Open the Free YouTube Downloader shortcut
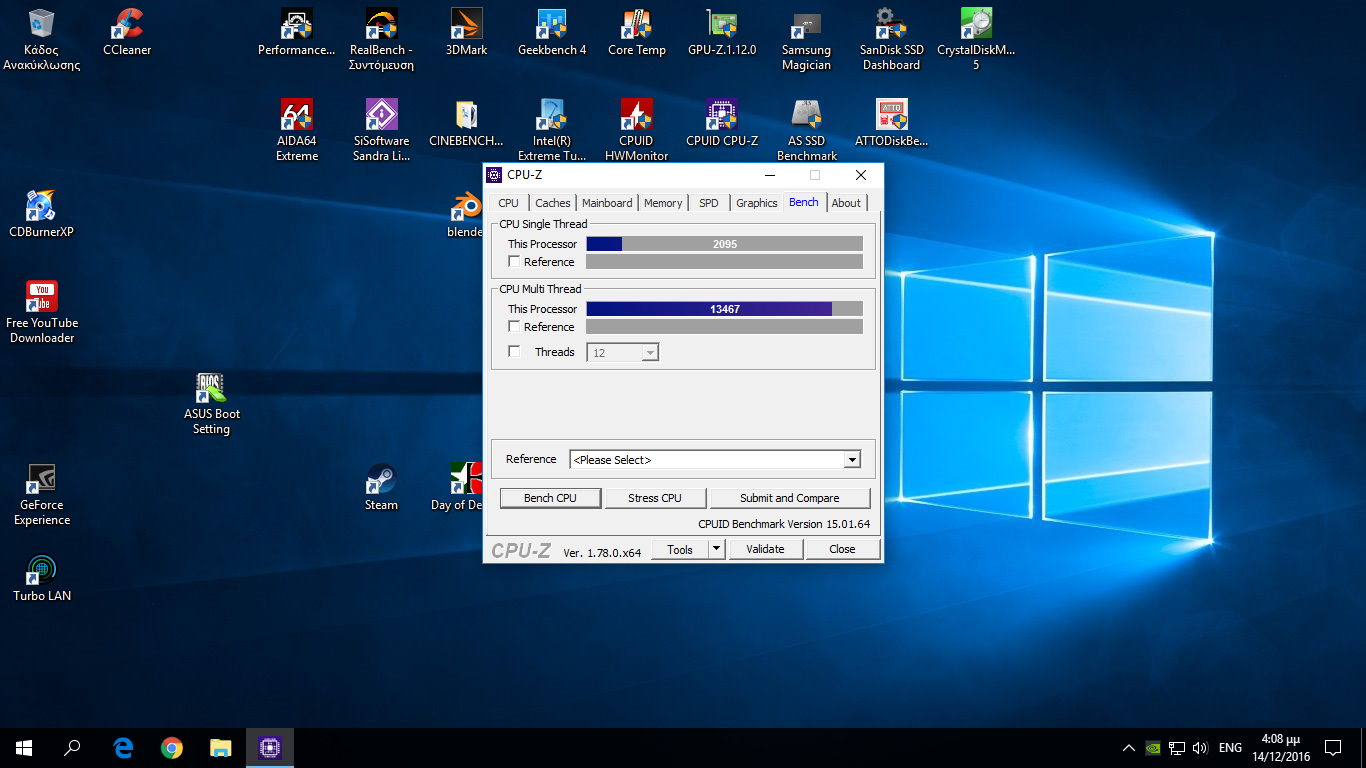Image resolution: width=1366 pixels, height=768 pixels. [42, 313]
